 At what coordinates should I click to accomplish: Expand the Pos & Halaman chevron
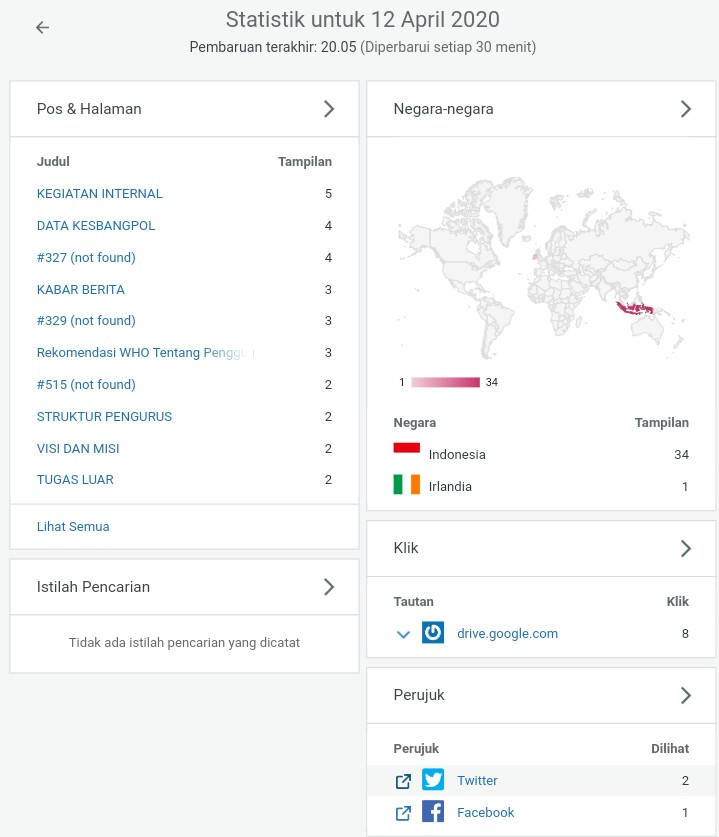click(x=329, y=109)
